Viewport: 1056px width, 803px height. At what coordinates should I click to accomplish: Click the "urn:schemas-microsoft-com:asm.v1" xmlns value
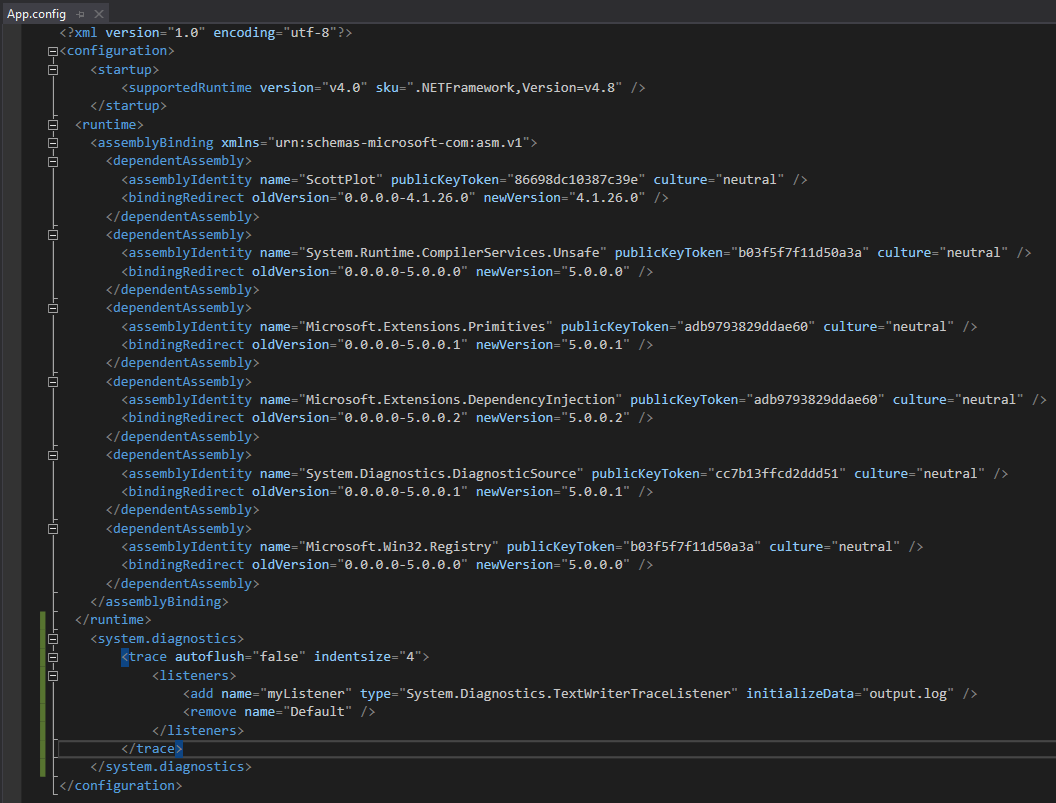tap(399, 143)
